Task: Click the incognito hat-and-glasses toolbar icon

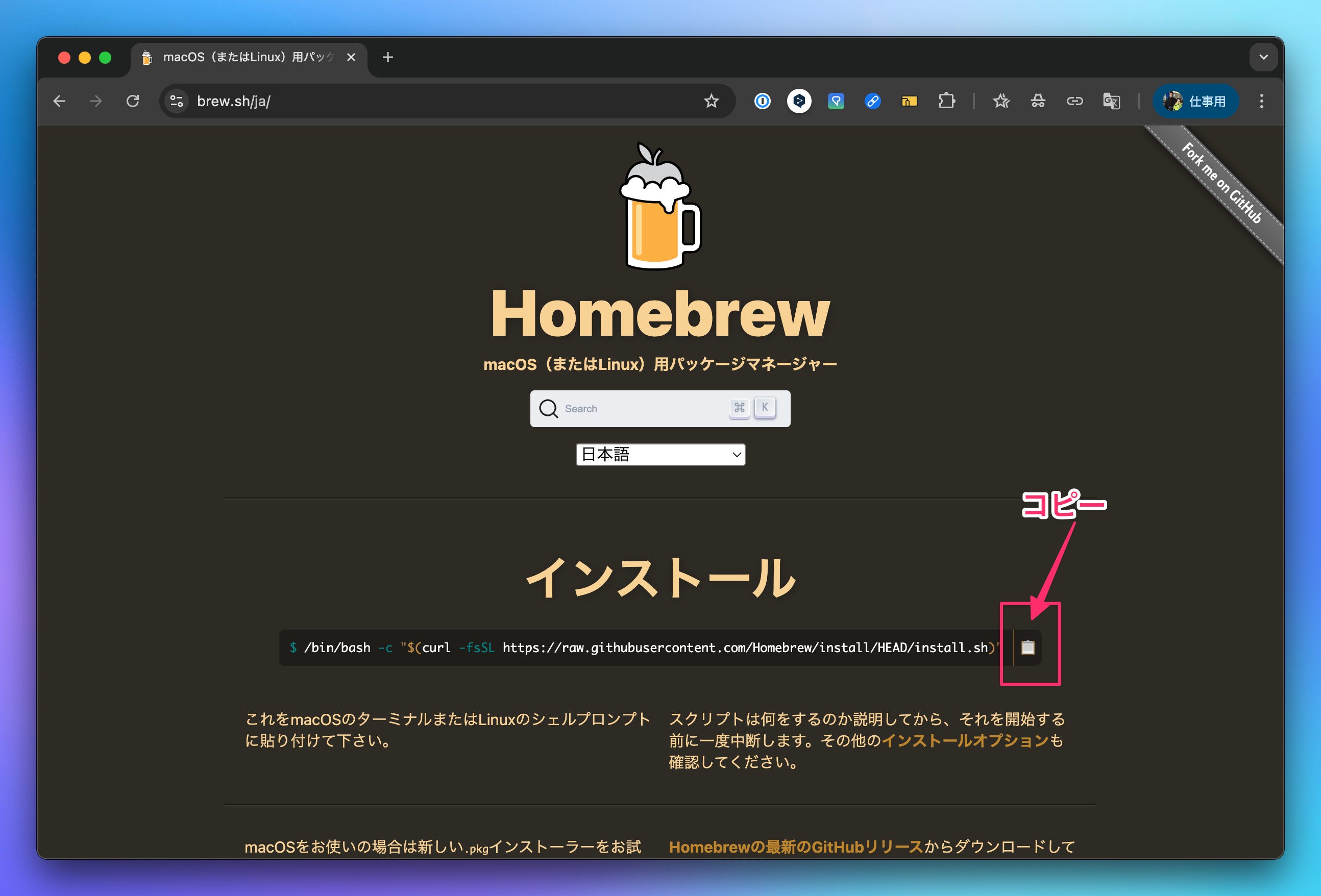Action: click(1038, 101)
